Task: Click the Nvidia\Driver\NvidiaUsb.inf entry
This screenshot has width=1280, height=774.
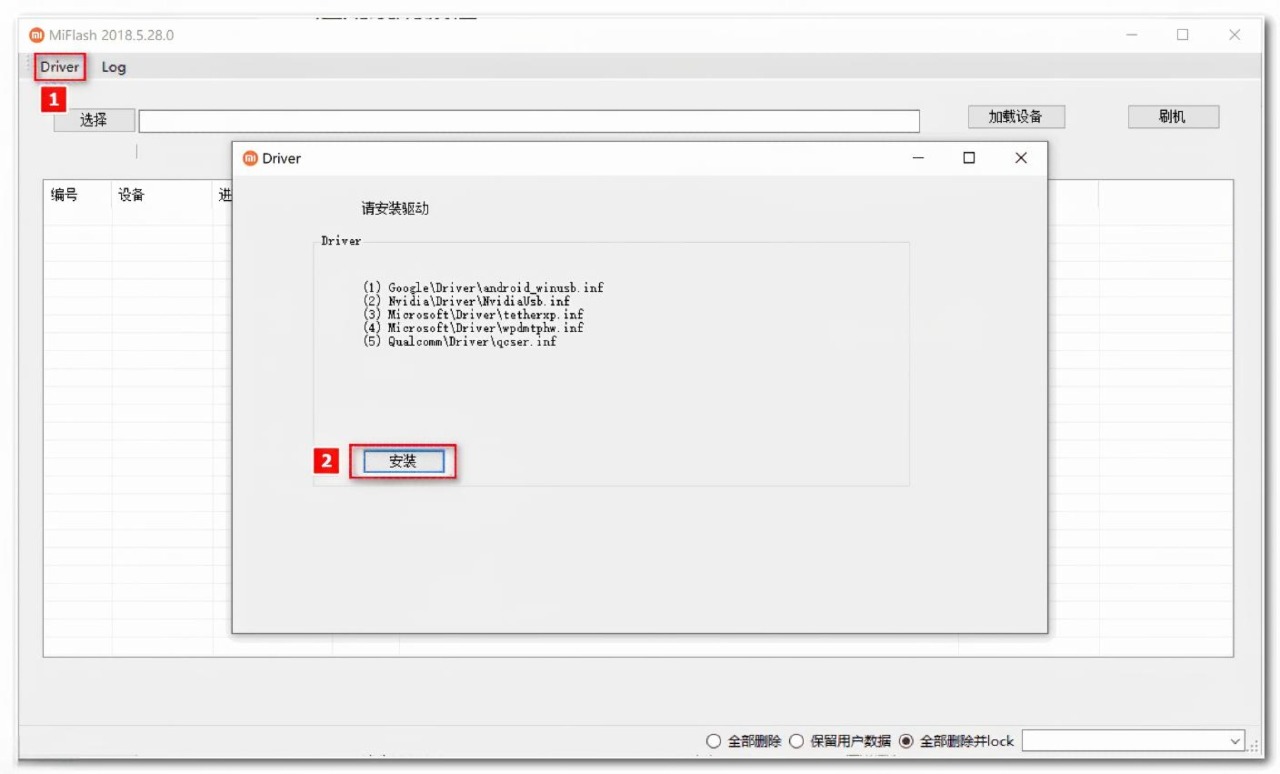Action: coord(467,301)
